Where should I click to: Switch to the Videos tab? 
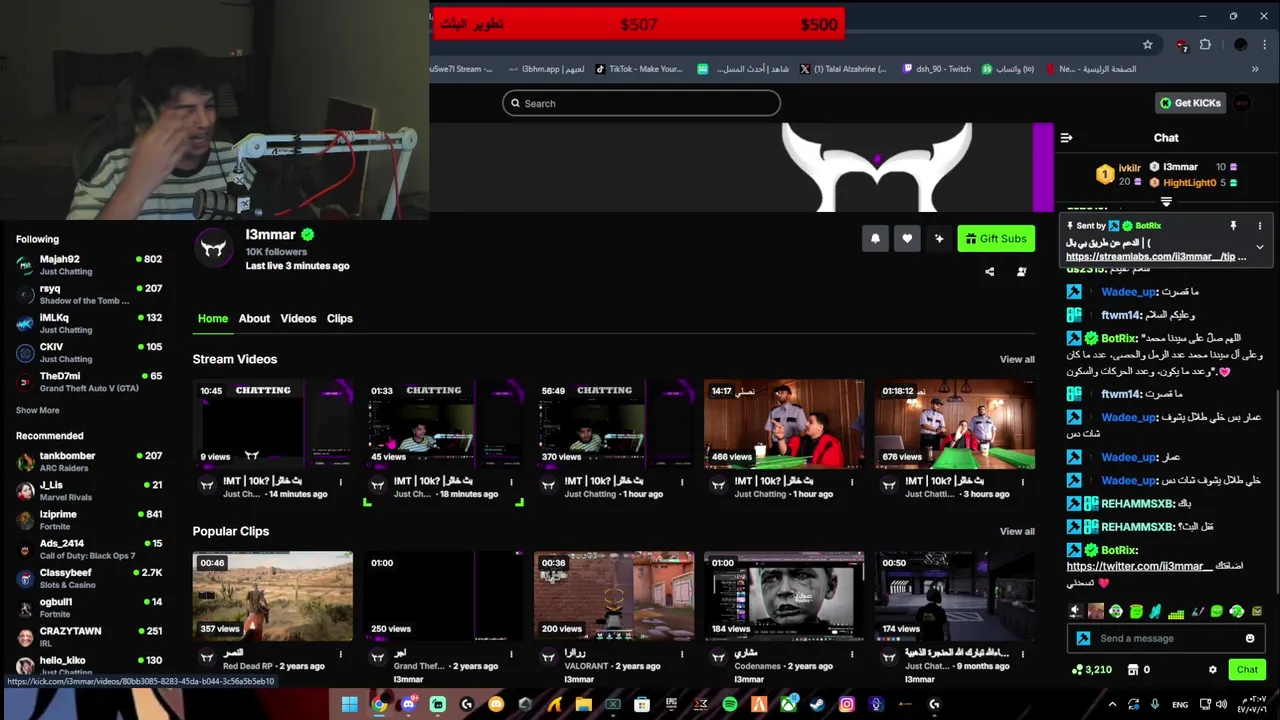click(298, 318)
